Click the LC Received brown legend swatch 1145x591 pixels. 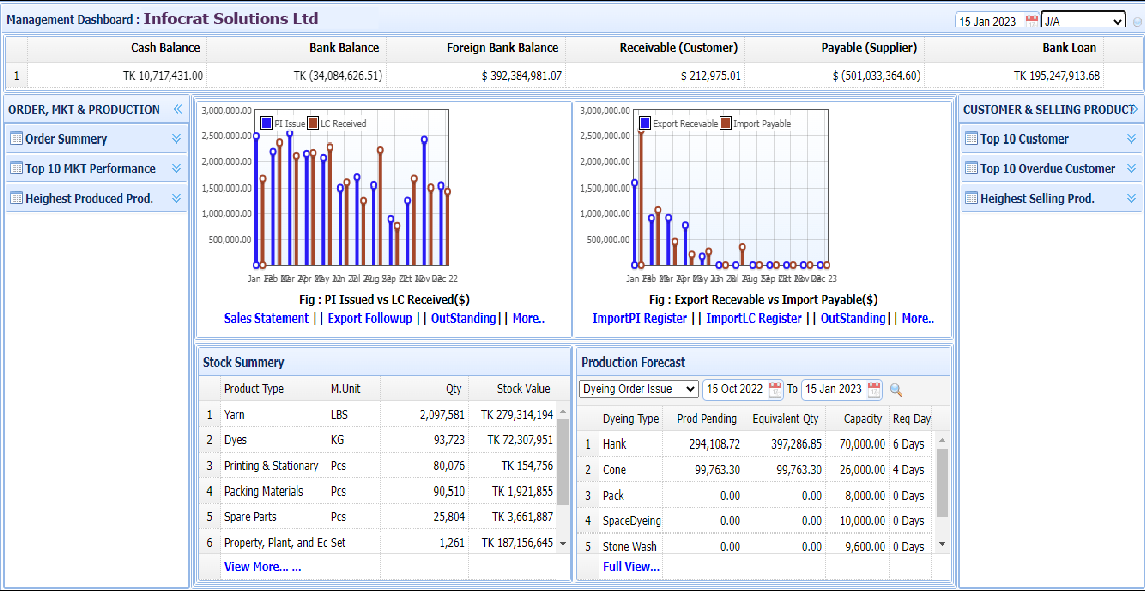313,123
